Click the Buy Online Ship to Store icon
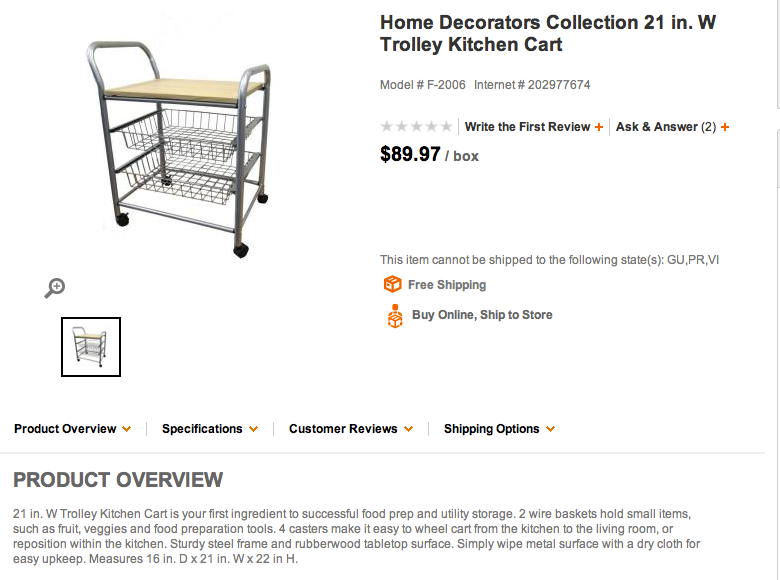Viewport: 780px width, 580px height. pyautogui.click(x=395, y=316)
